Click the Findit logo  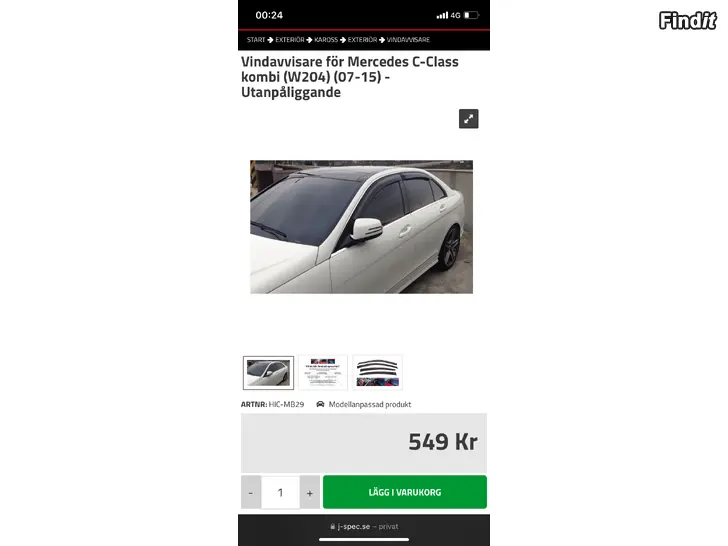688,20
